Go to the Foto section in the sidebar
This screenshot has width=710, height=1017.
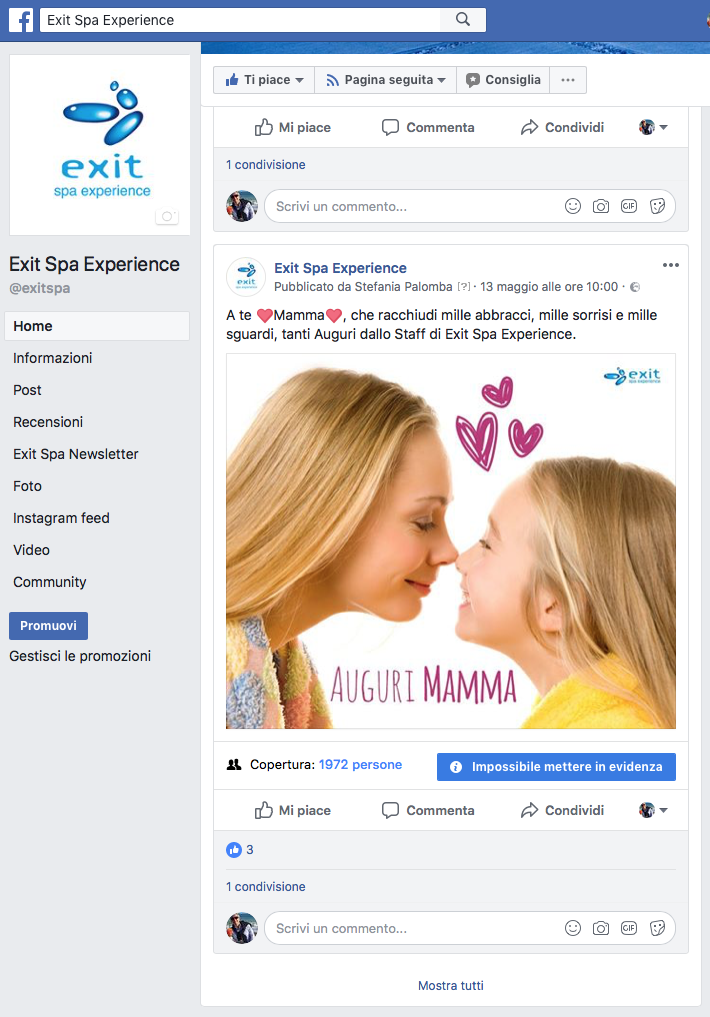click(x=28, y=486)
